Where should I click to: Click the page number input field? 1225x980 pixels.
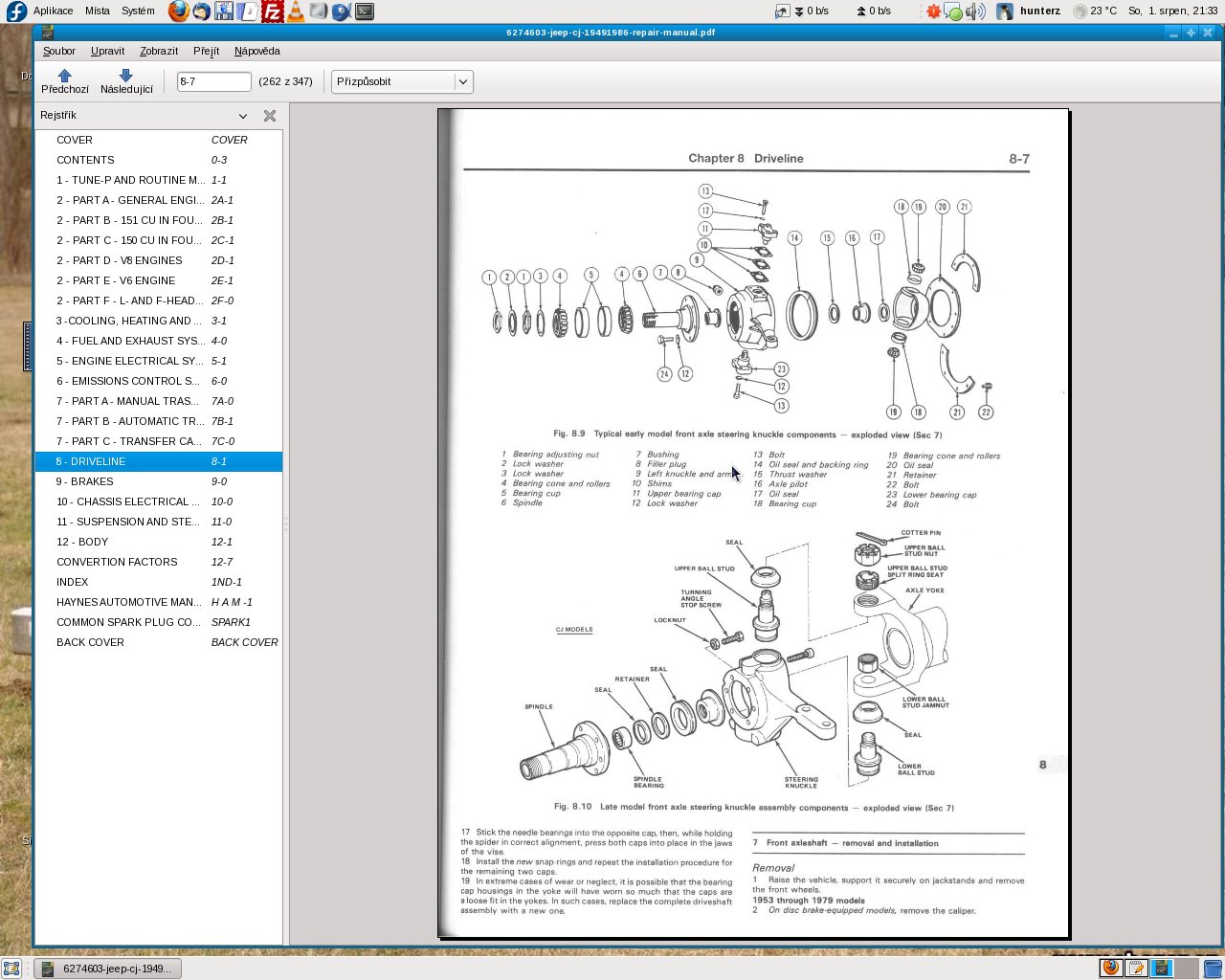(213, 81)
